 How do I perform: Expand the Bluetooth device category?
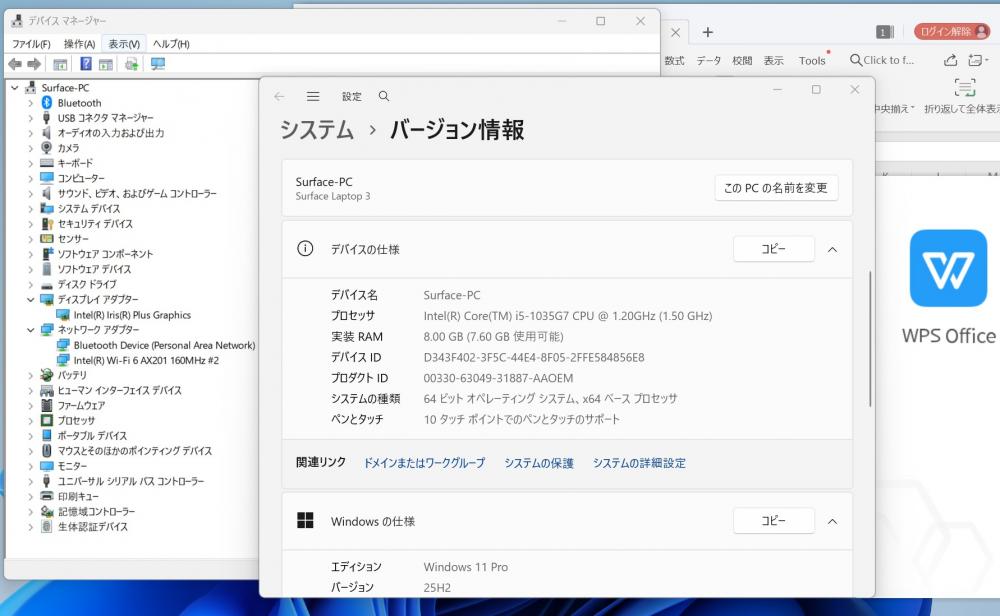pos(31,103)
